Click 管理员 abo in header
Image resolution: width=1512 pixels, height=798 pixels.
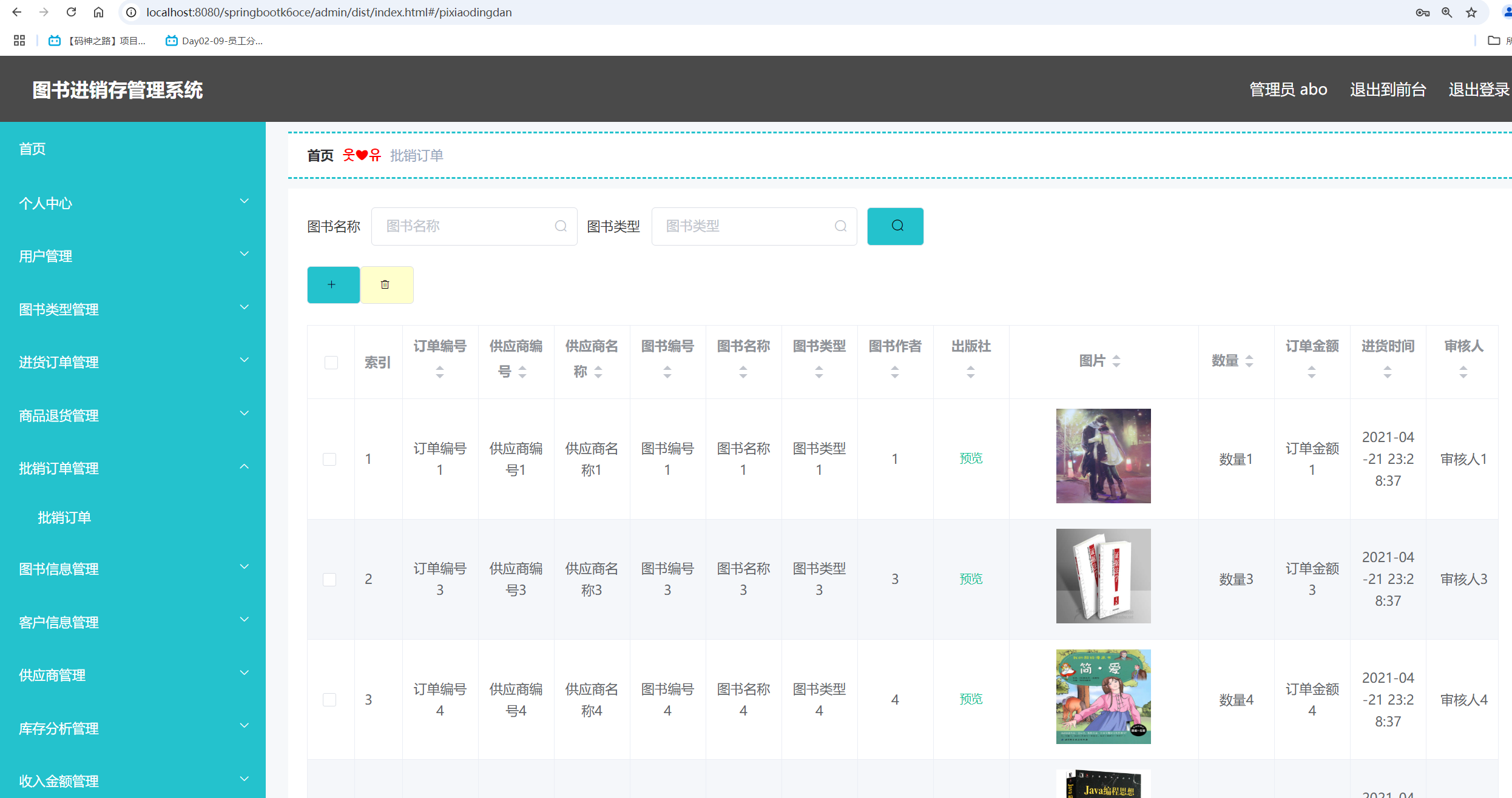[1288, 90]
